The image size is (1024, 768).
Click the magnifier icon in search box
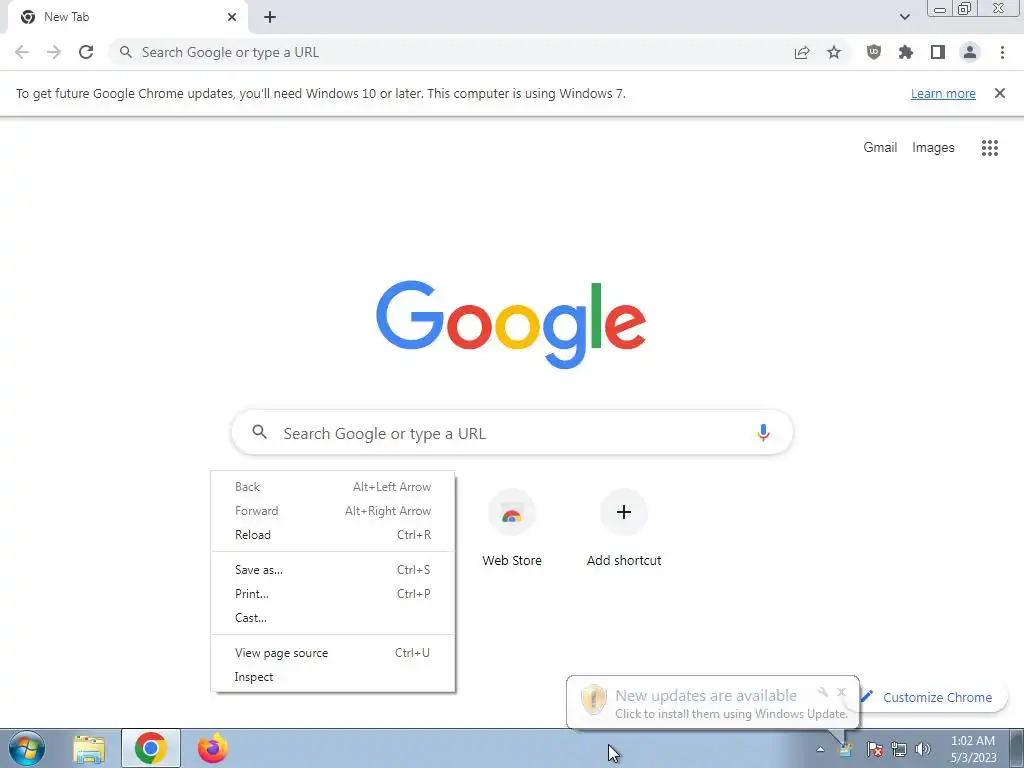(x=259, y=432)
